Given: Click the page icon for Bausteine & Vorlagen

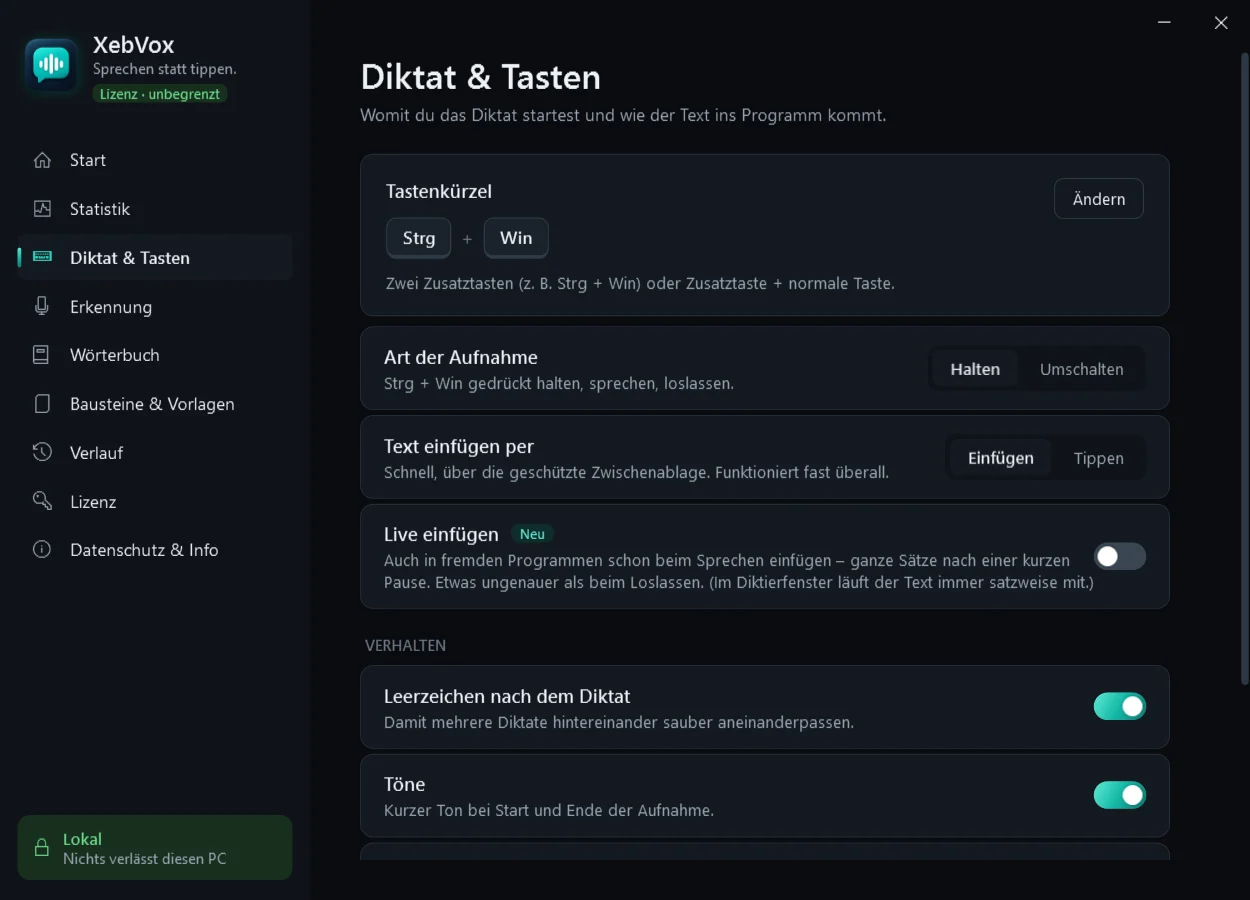Looking at the screenshot, I should [42, 404].
